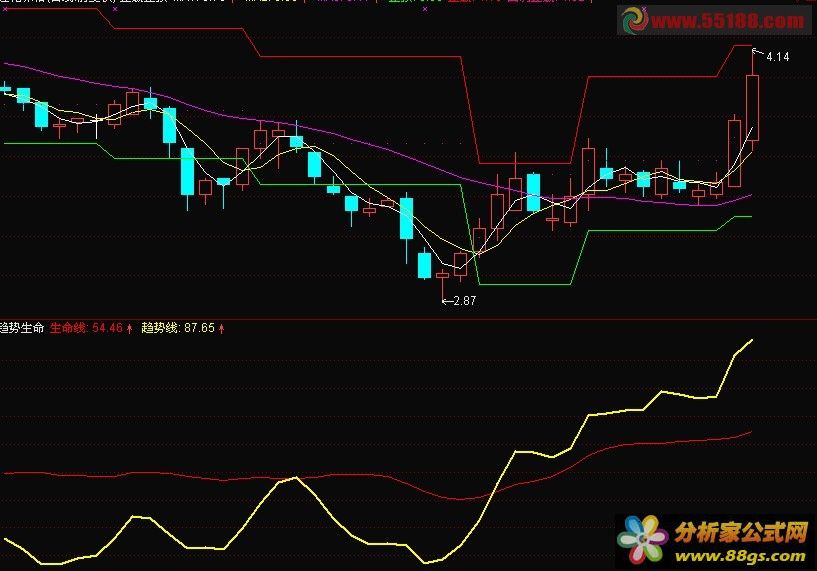Click the last candlestick reaching 4.14
This screenshot has height=571, width=817.
[752, 107]
